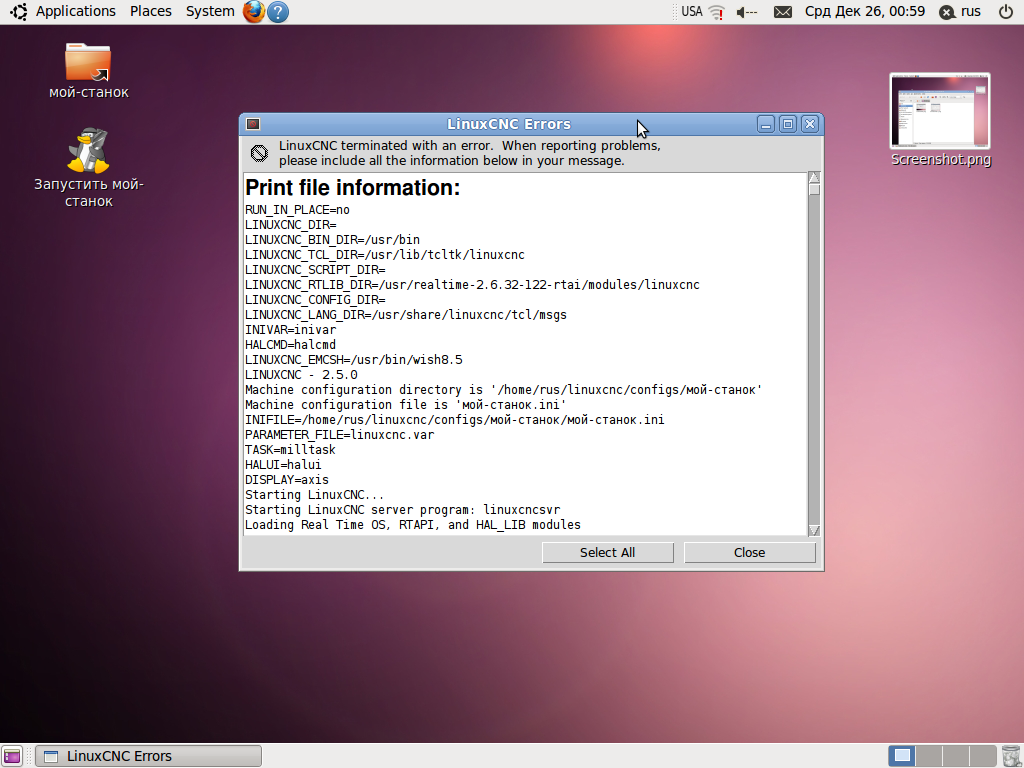
Task: Click the Close button in the dialog
Action: [750, 552]
